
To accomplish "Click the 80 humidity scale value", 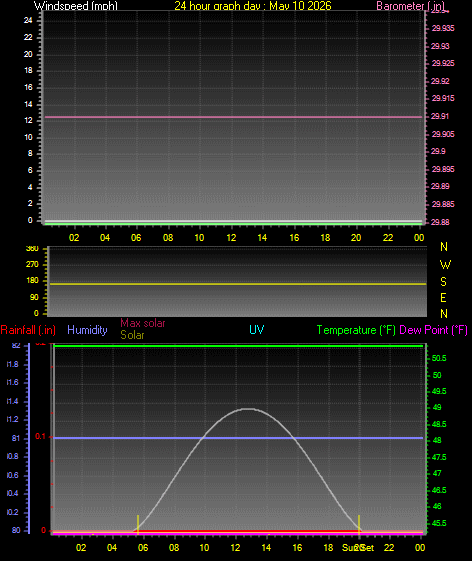I will [16, 531].
